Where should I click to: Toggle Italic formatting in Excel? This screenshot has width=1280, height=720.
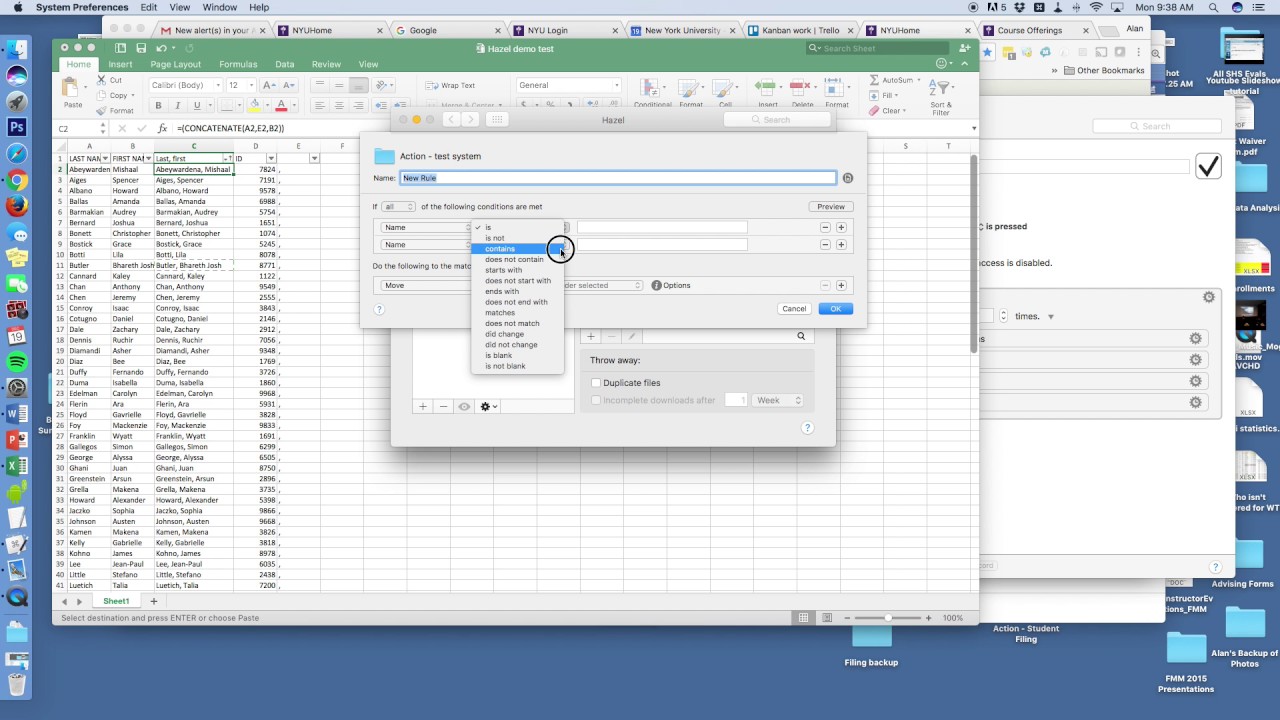click(x=177, y=105)
